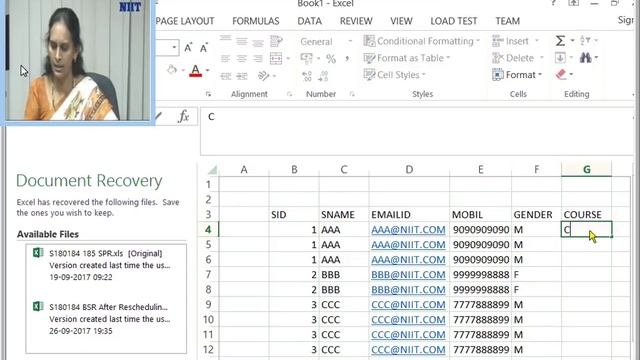Click the AutoSum sigma icon
Viewport: 640px width, 360px height.
point(560,40)
